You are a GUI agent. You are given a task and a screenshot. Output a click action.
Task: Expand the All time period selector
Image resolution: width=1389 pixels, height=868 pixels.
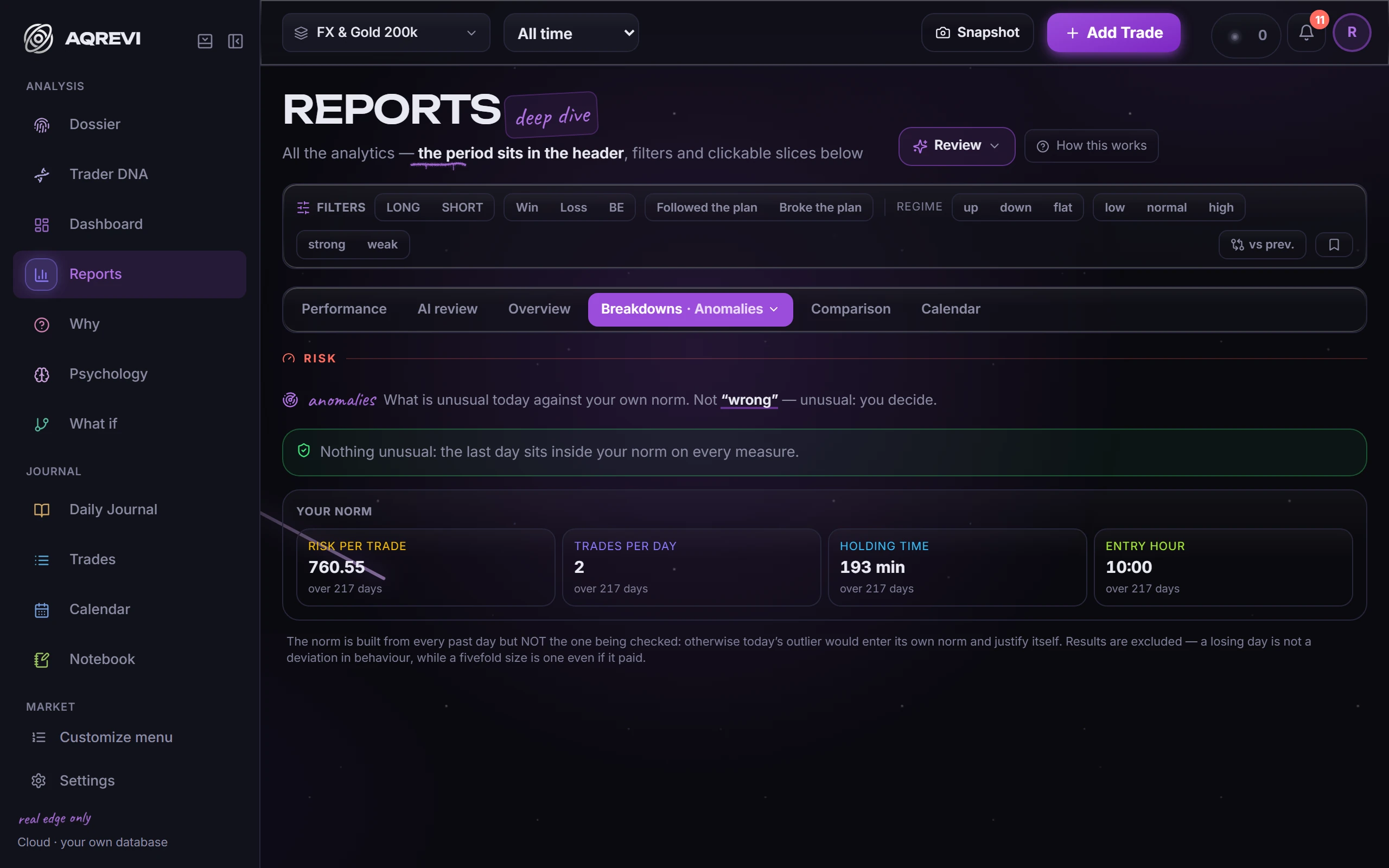click(x=571, y=33)
